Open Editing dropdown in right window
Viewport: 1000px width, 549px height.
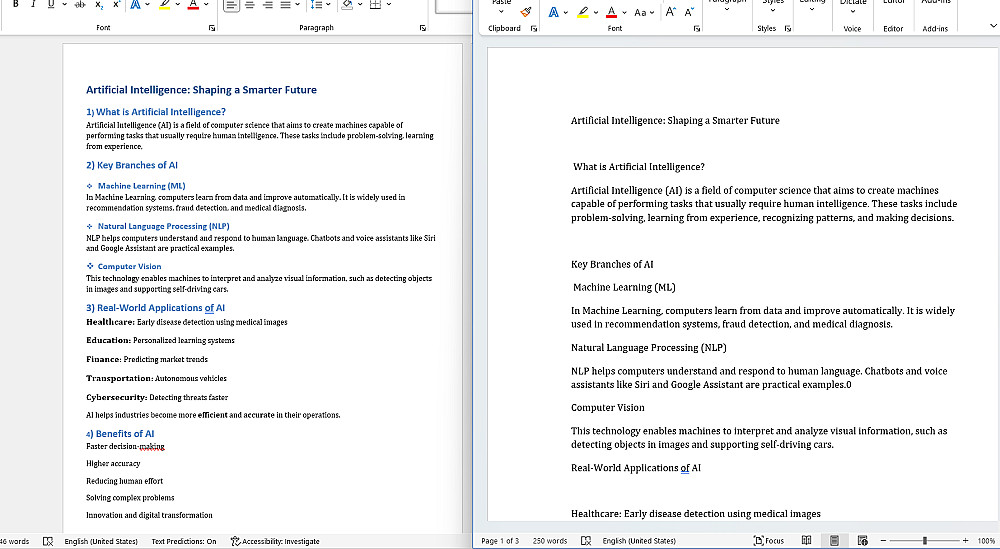click(812, 9)
